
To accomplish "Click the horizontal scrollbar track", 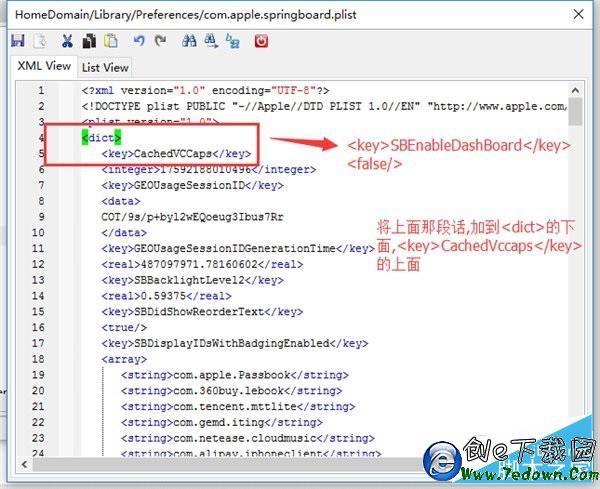I will [226, 465].
